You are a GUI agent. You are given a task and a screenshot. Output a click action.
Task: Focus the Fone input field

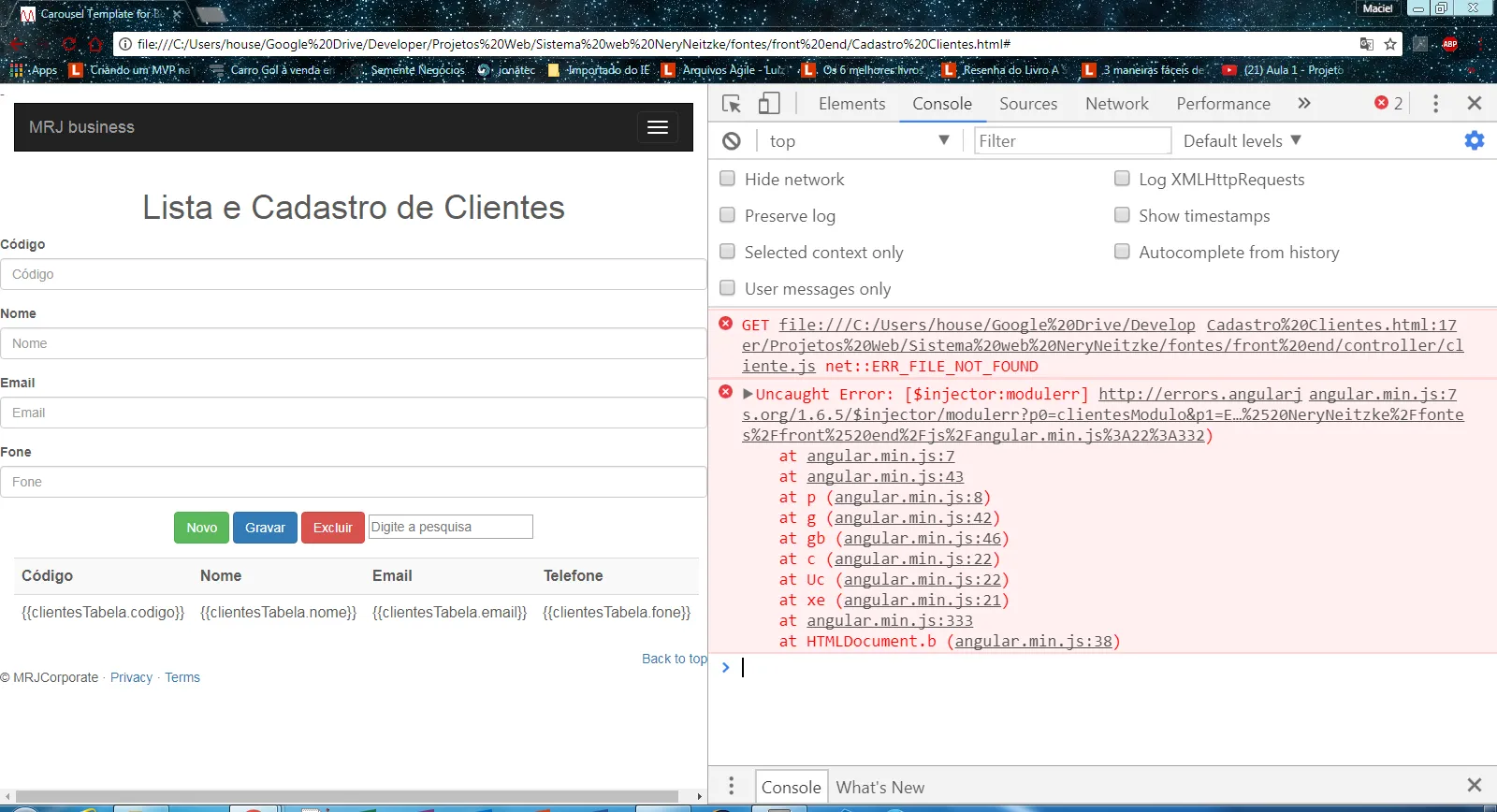354,482
